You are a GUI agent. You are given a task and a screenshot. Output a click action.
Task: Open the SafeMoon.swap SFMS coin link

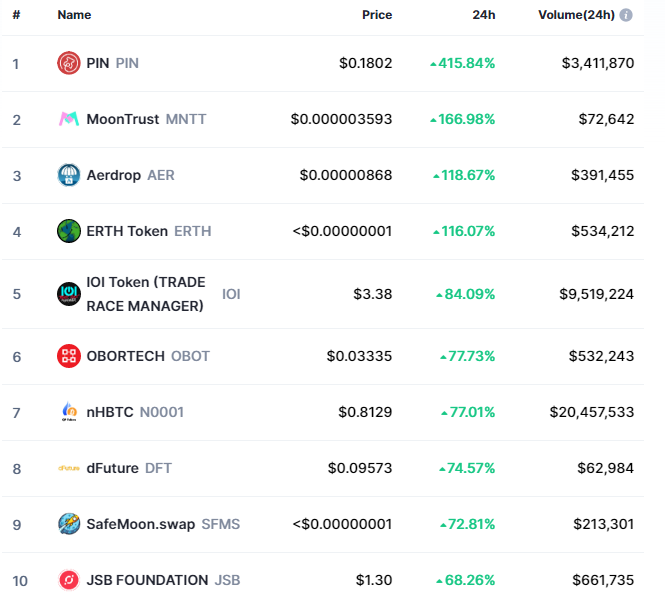[163, 524]
